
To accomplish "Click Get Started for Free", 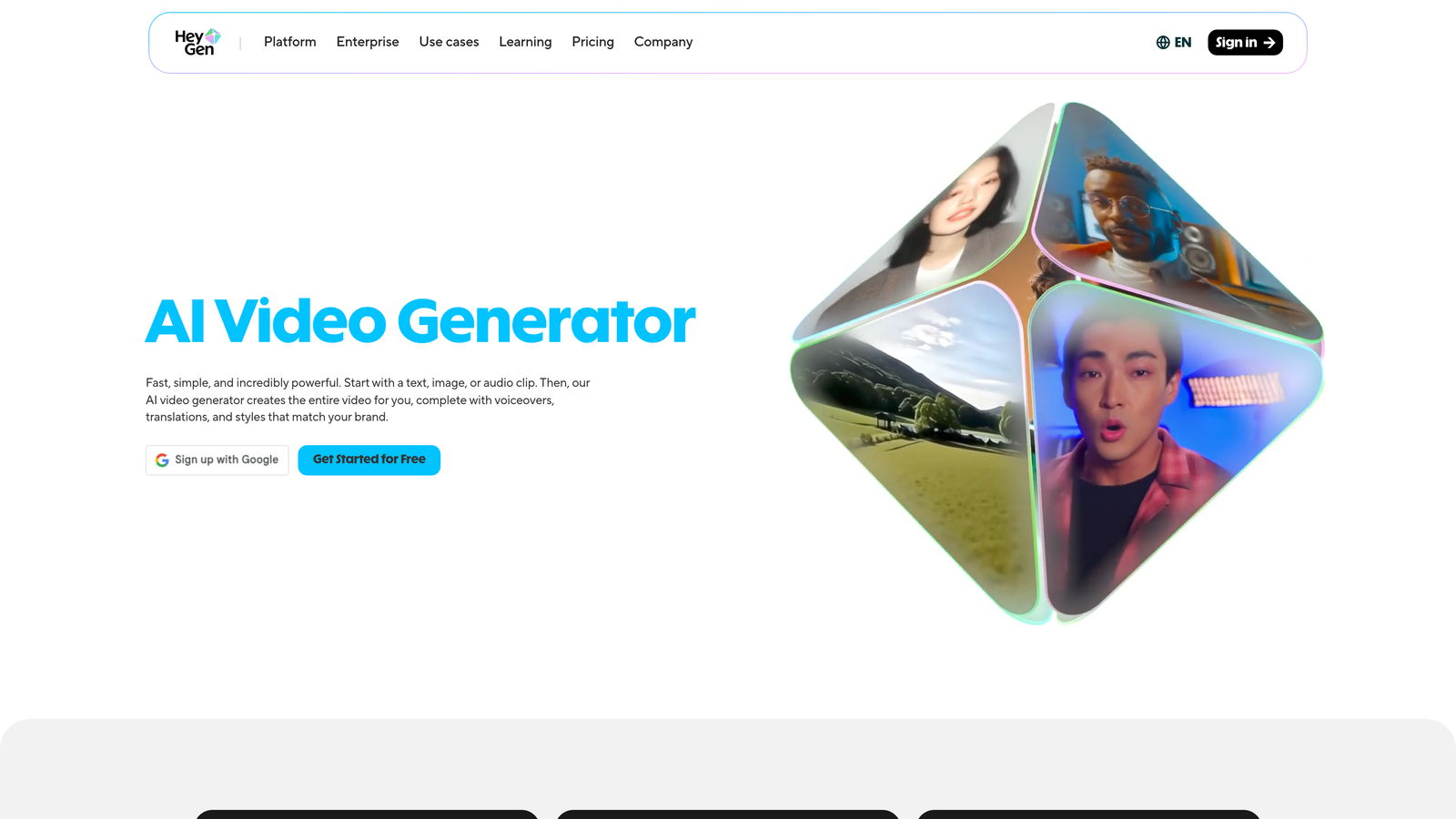I will point(369,460).
